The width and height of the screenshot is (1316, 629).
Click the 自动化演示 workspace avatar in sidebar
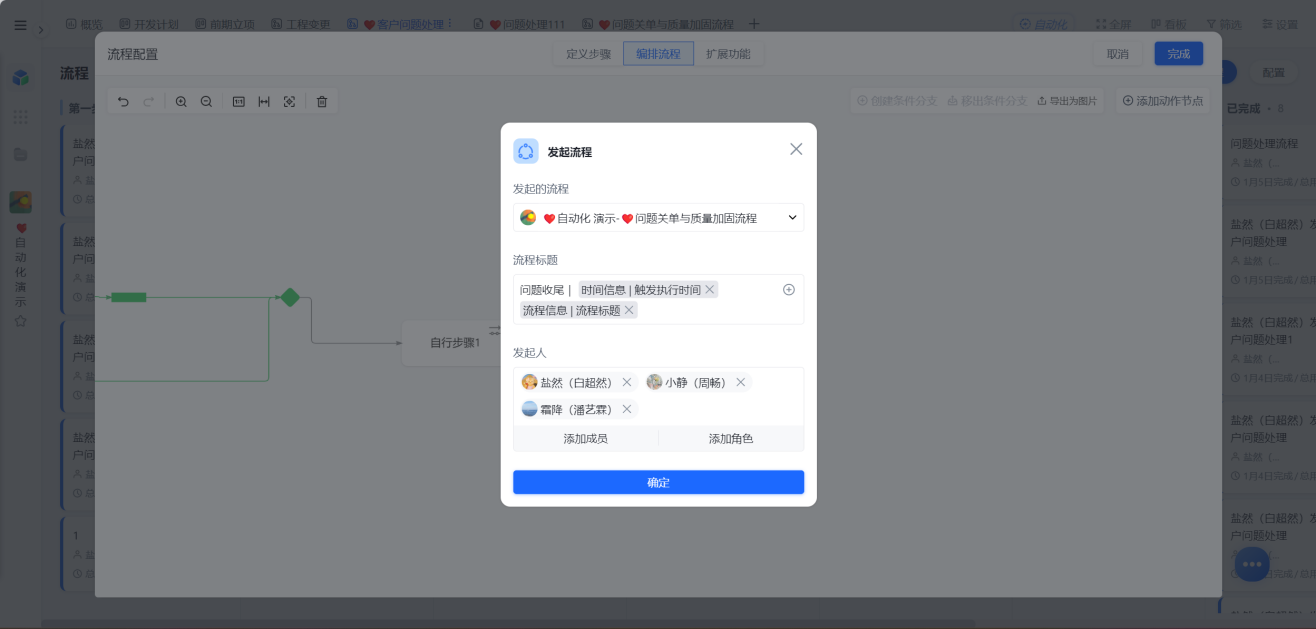coord(20,202)
